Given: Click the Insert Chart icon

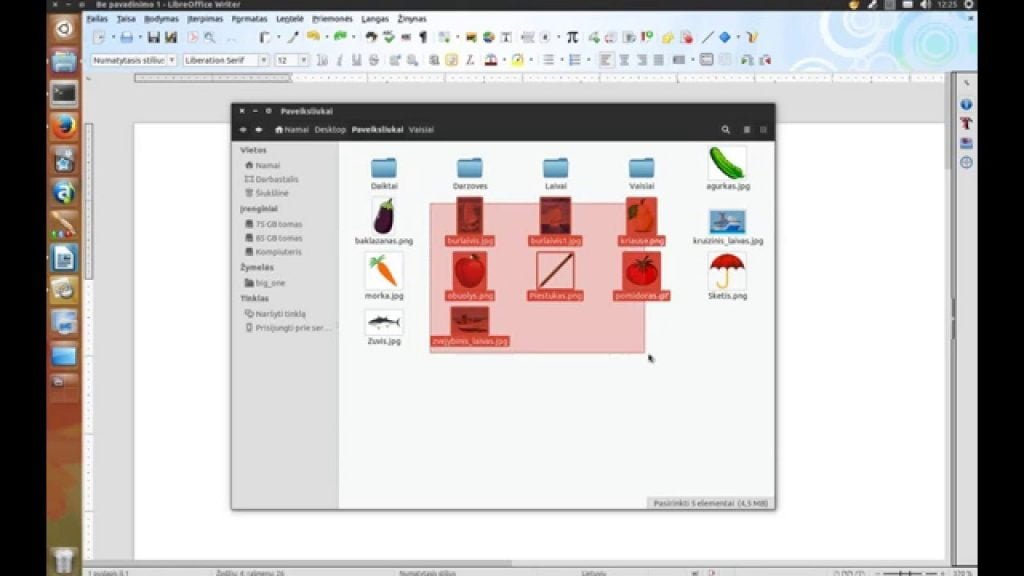Looking at the screenshot, I should (x=488, y=38).
